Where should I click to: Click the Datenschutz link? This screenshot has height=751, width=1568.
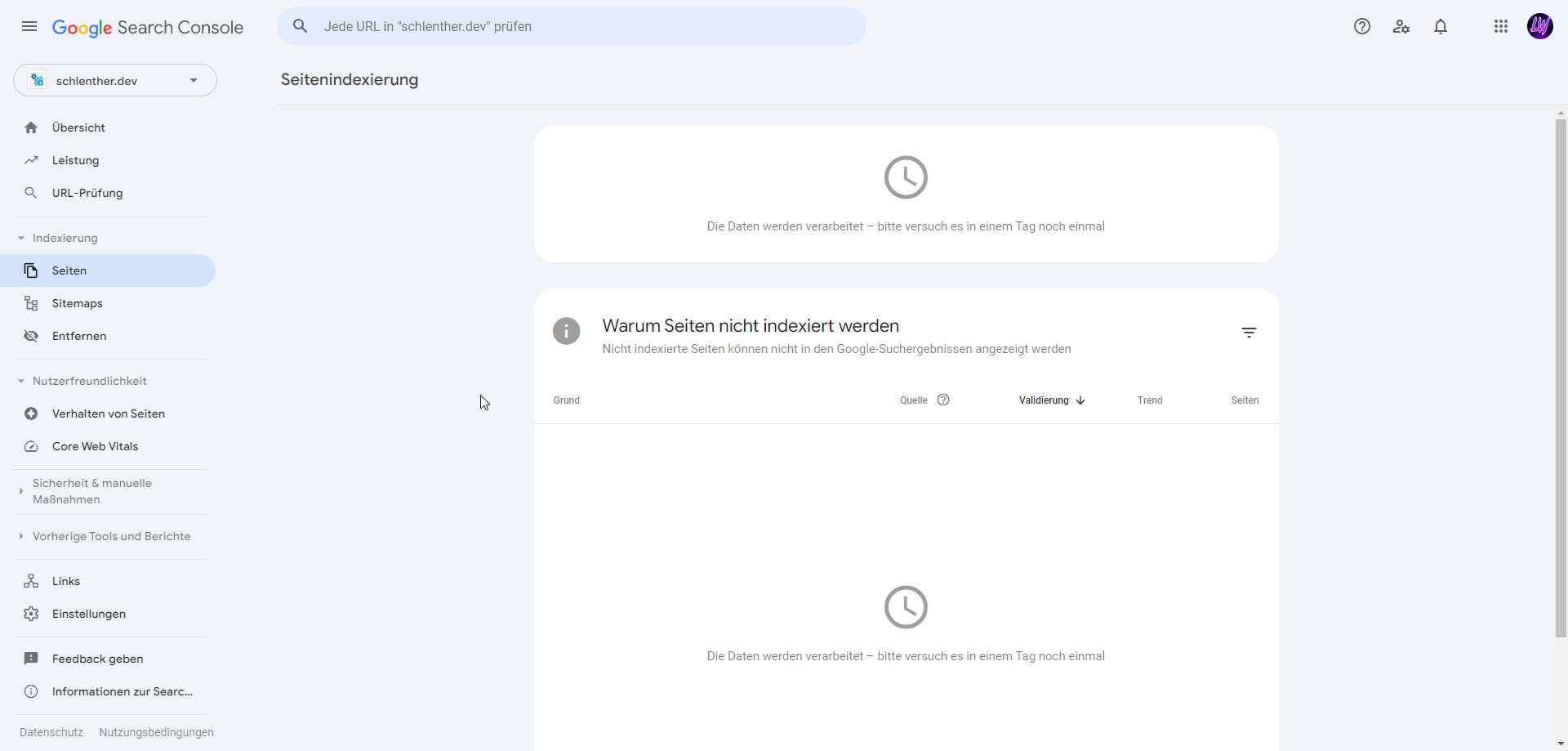(51, 732)
